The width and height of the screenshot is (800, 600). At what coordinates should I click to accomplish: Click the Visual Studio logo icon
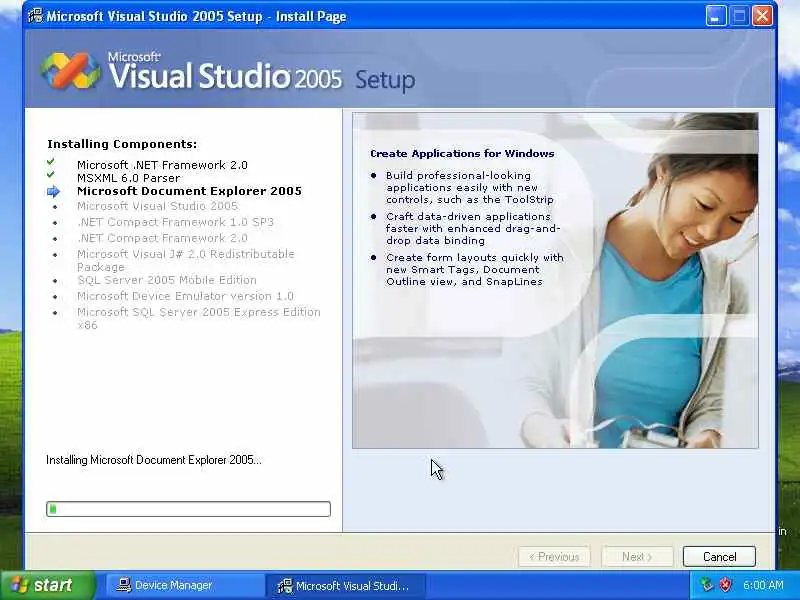(70, 70)
